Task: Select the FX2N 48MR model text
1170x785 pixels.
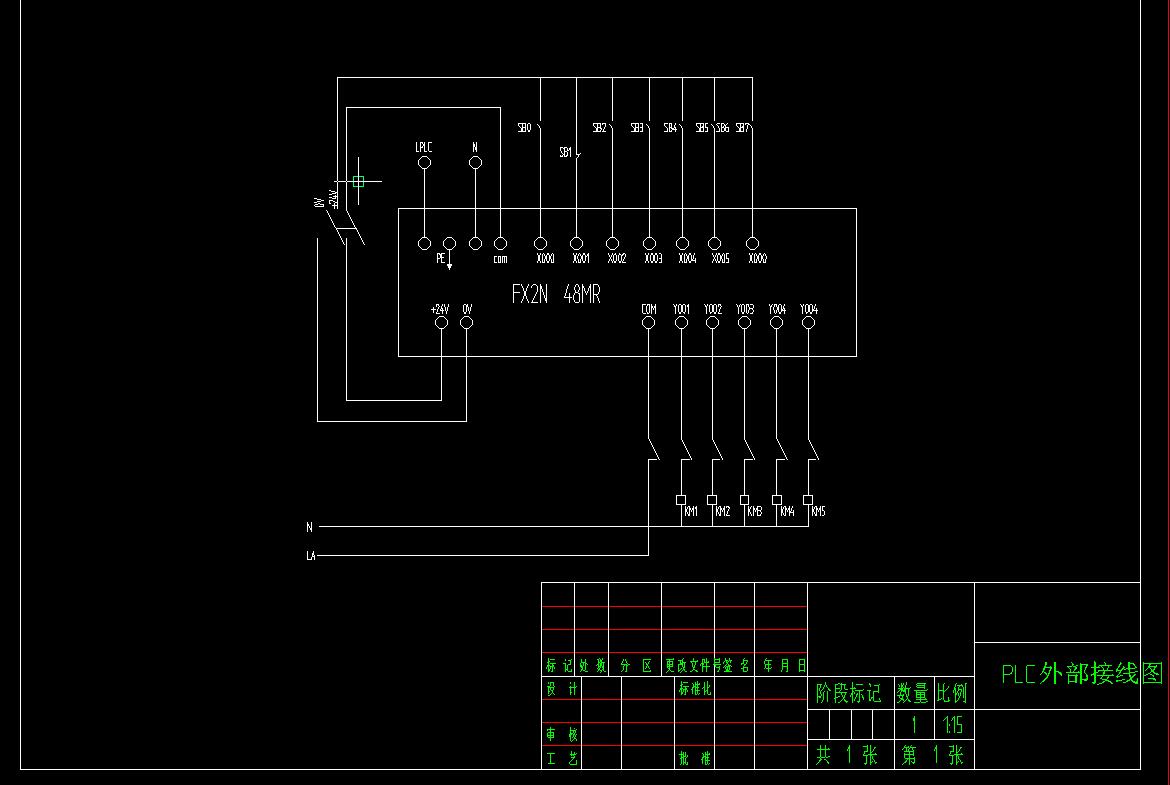Action: pyautogui.click(x=556, y=294)
